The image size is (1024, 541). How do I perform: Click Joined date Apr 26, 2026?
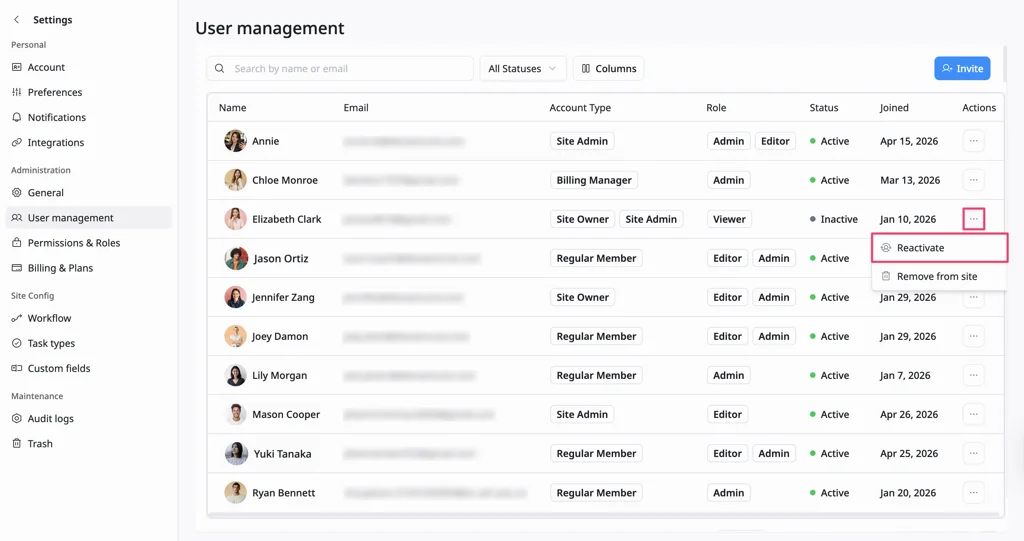909,414
